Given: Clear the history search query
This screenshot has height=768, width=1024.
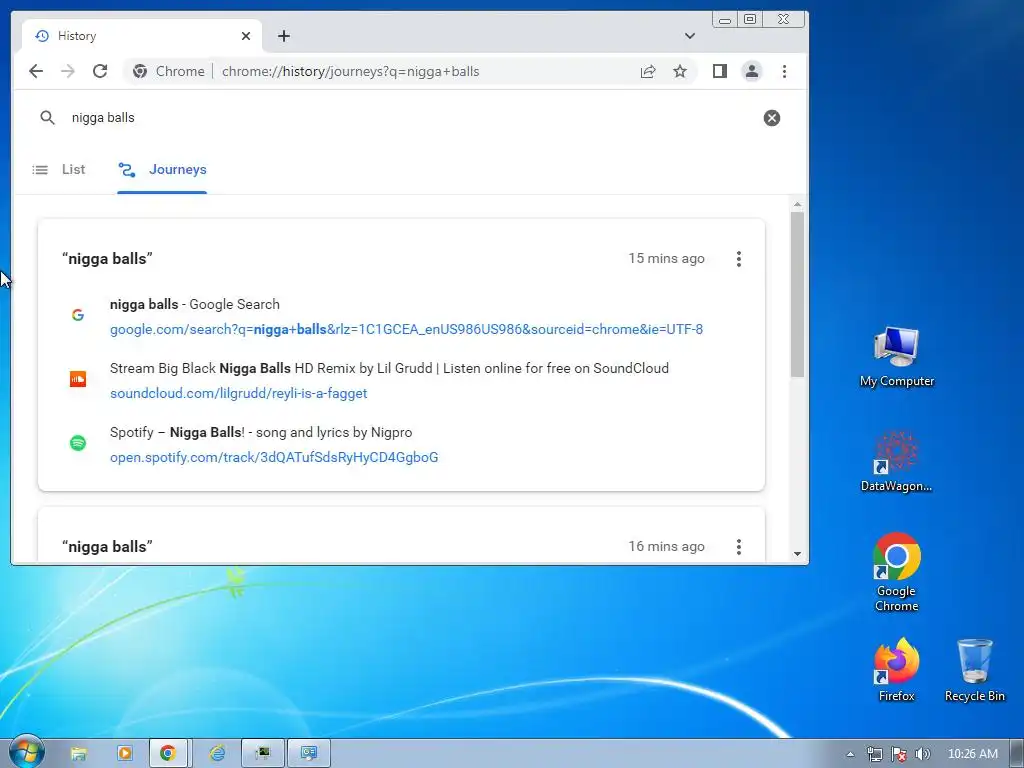Looking at the screenshot, I should pyautogui.click(x=771, y=118).
